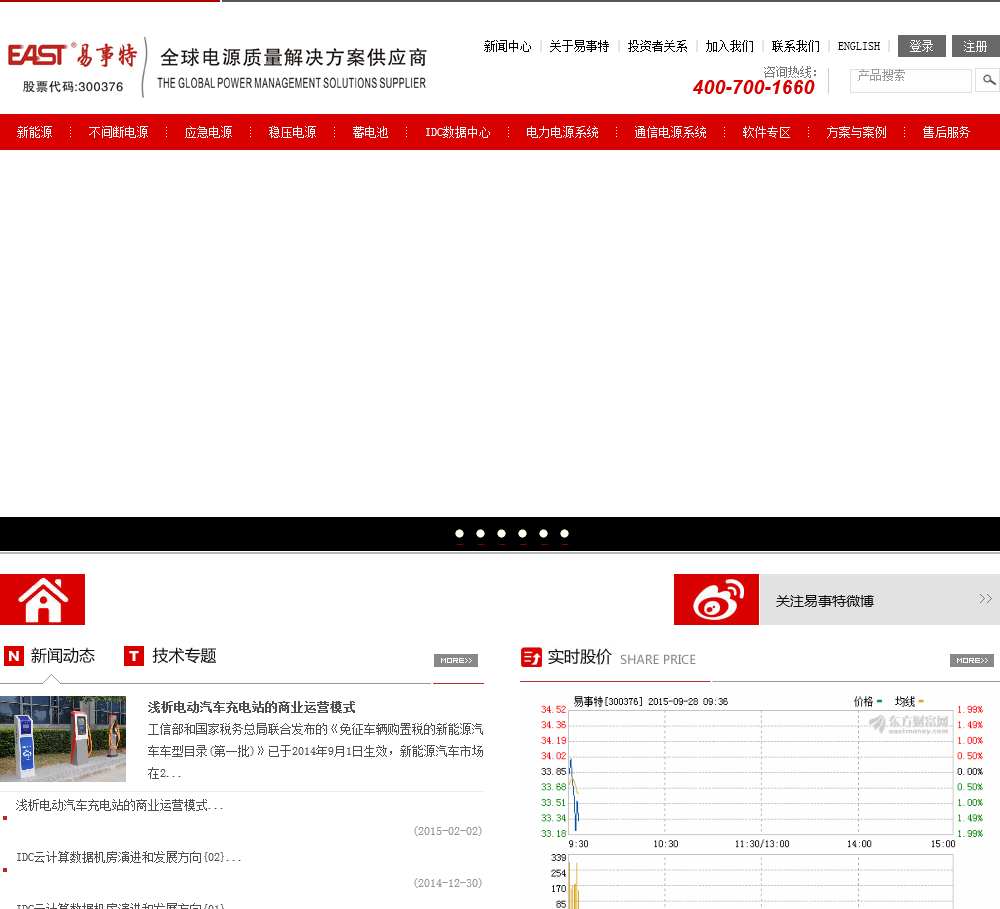Click the article summary starting with 工信部
Image resolution: width=1000 pixels, height=909 pixels.
(x=315, y=751)
